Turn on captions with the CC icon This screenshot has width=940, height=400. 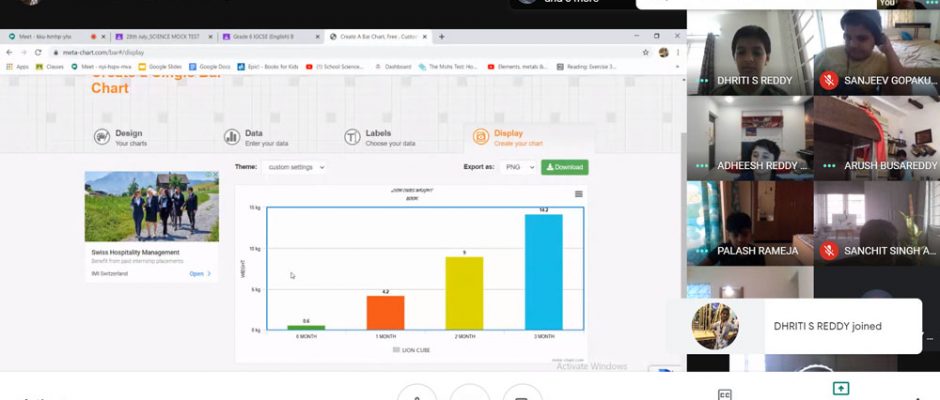click(724, 394)
